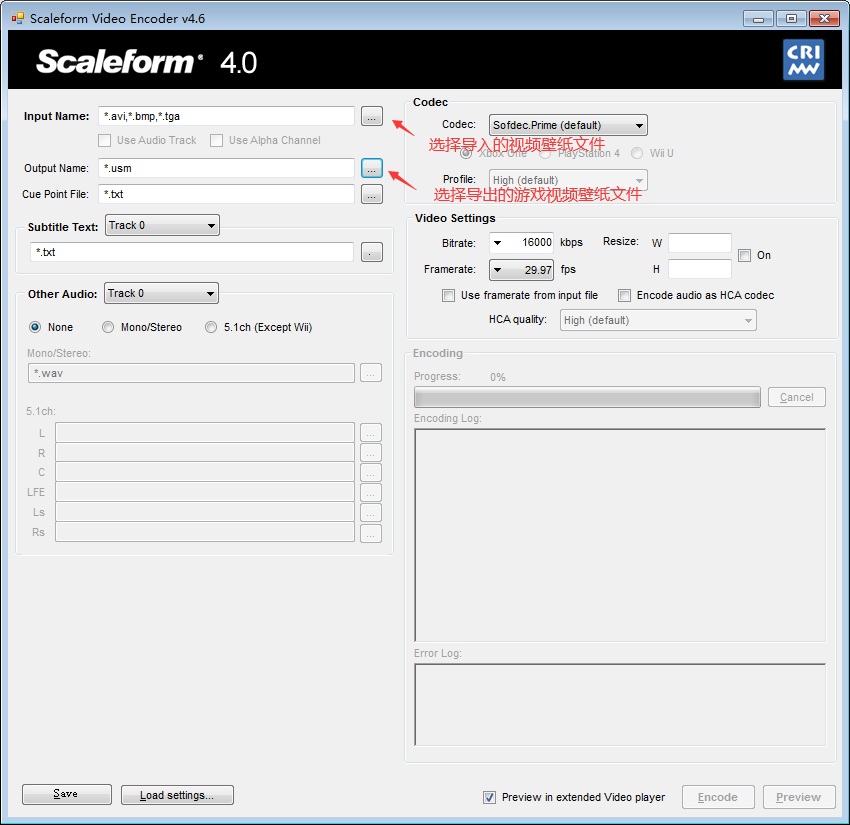This screenshot has width=850, height=825.
Task: Open the HCA quality dropdown
Action: (x=658, y=320)
